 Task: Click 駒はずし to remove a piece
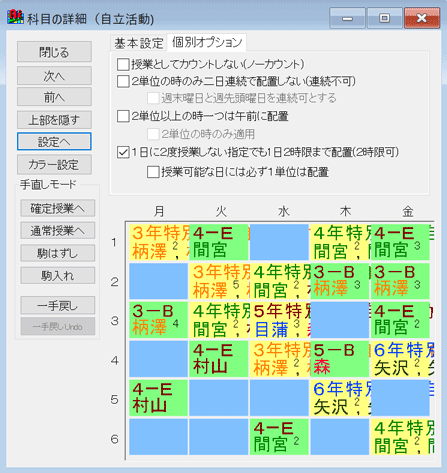pyautogui.click(x=58, y=253)
